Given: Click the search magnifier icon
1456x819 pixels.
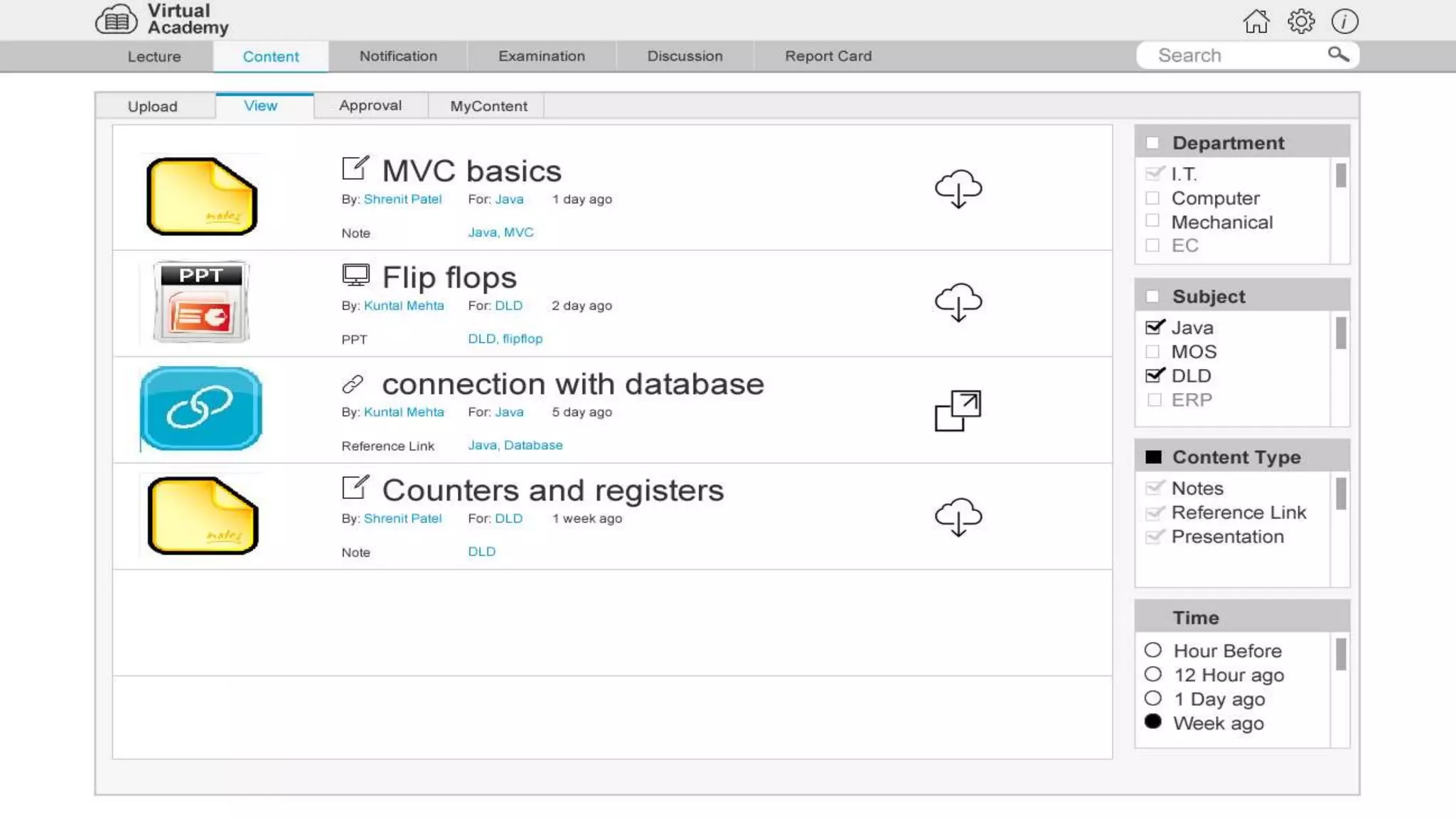Looking at the screenshot, I should click(x=1338, y=55).
